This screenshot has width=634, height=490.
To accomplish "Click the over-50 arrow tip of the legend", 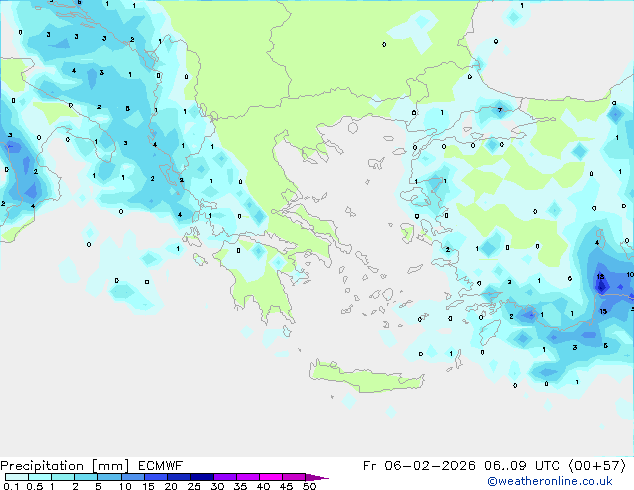I will pos(317,477).
